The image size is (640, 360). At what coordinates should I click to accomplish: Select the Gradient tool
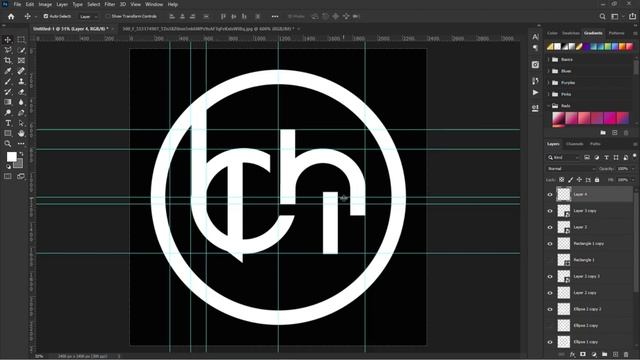pos(8,102)
